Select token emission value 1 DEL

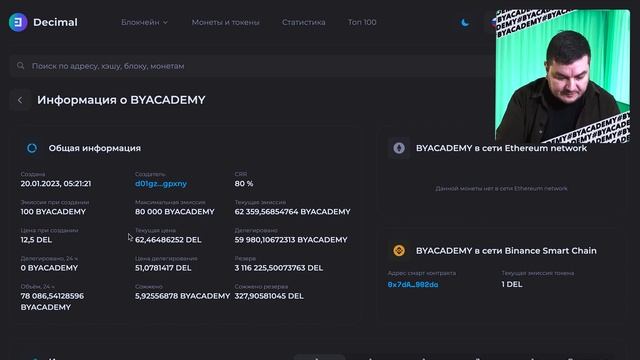512,284
